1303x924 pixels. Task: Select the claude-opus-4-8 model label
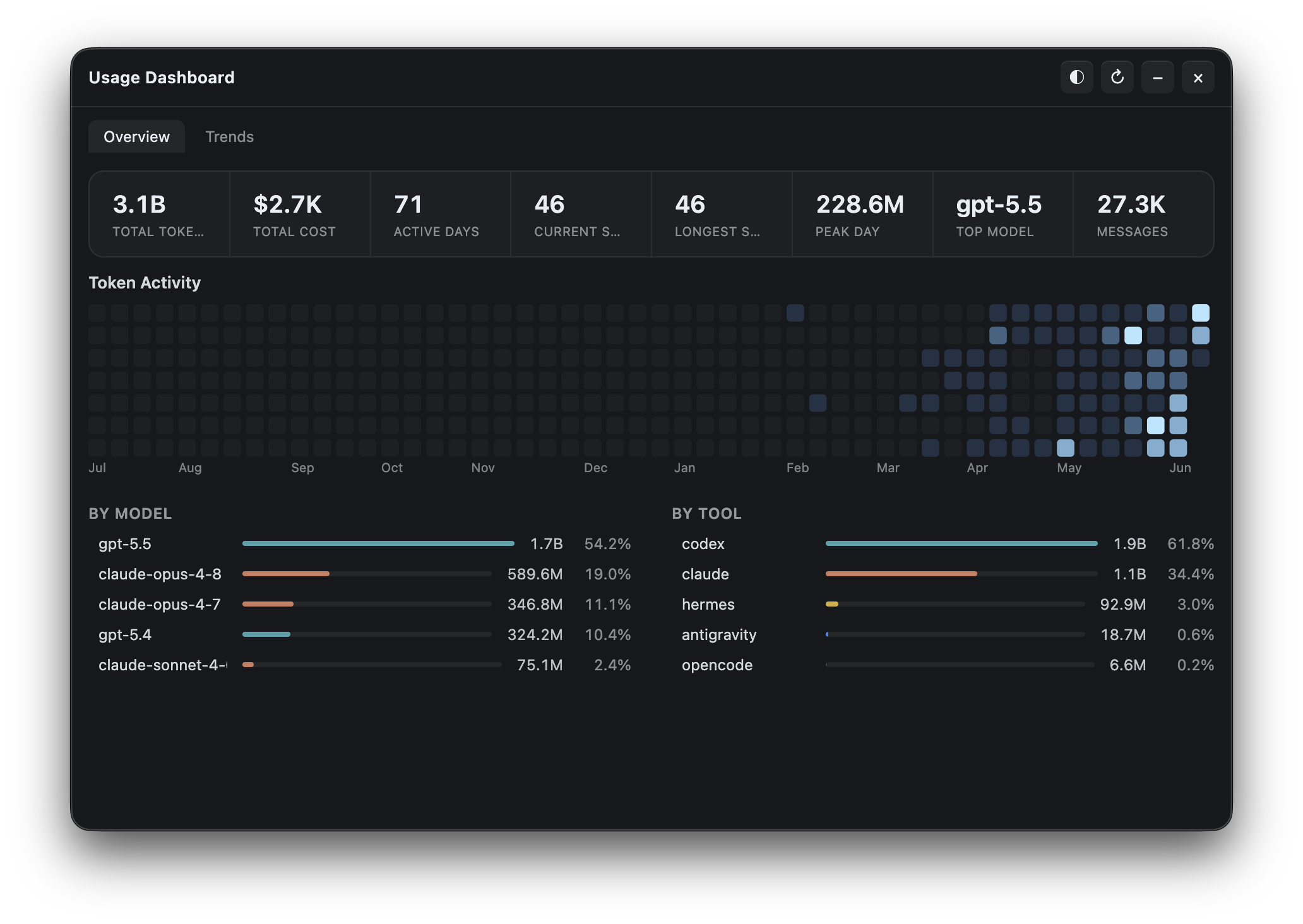pyautogui.click(x=160, y=574)
